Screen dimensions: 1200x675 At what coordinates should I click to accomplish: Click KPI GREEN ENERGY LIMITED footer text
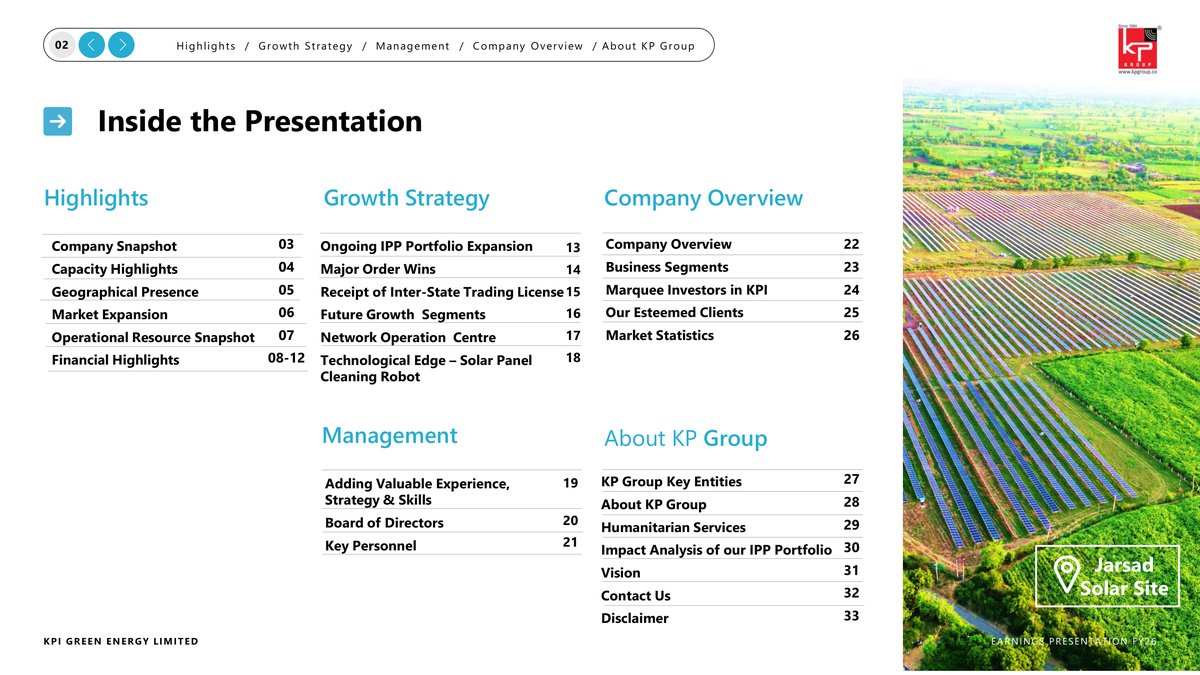(x=121, y=641)
